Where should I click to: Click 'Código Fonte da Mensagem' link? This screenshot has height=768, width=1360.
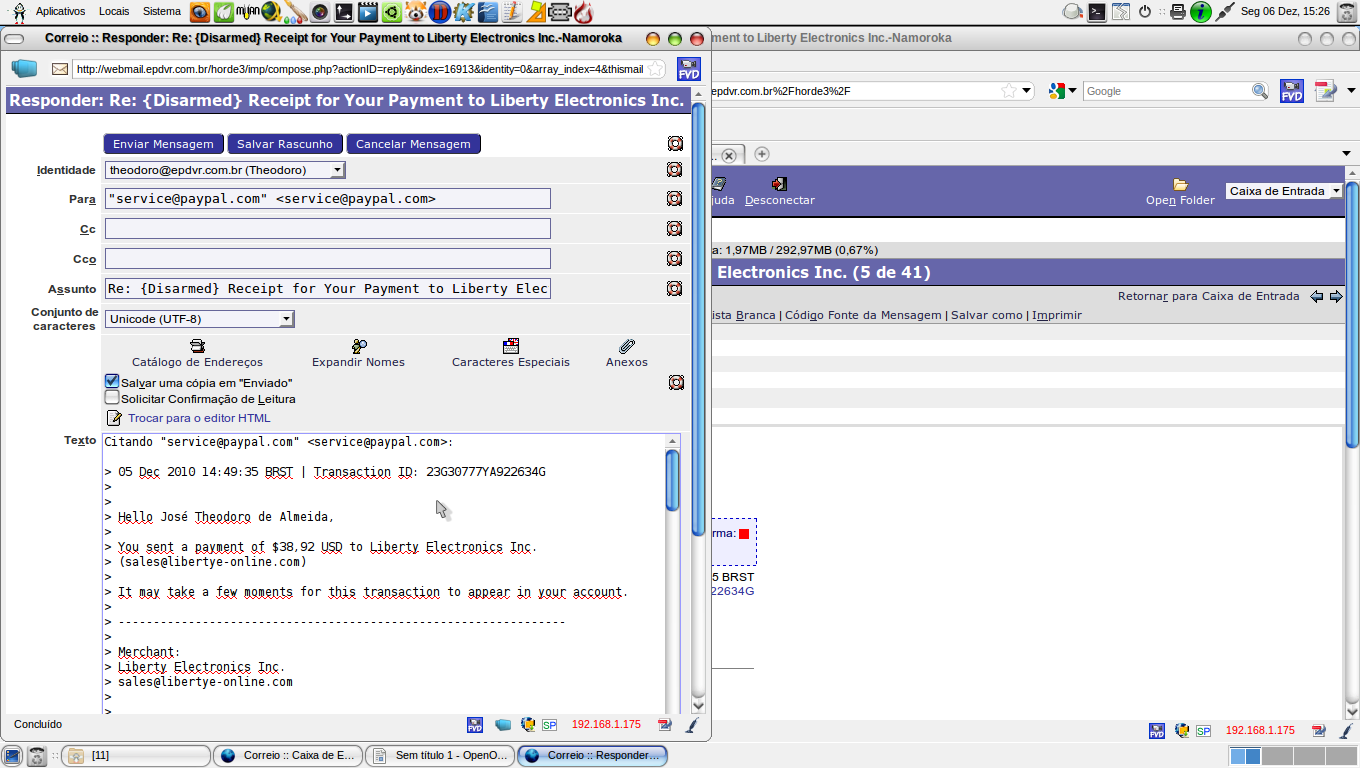tap(863, 315)
